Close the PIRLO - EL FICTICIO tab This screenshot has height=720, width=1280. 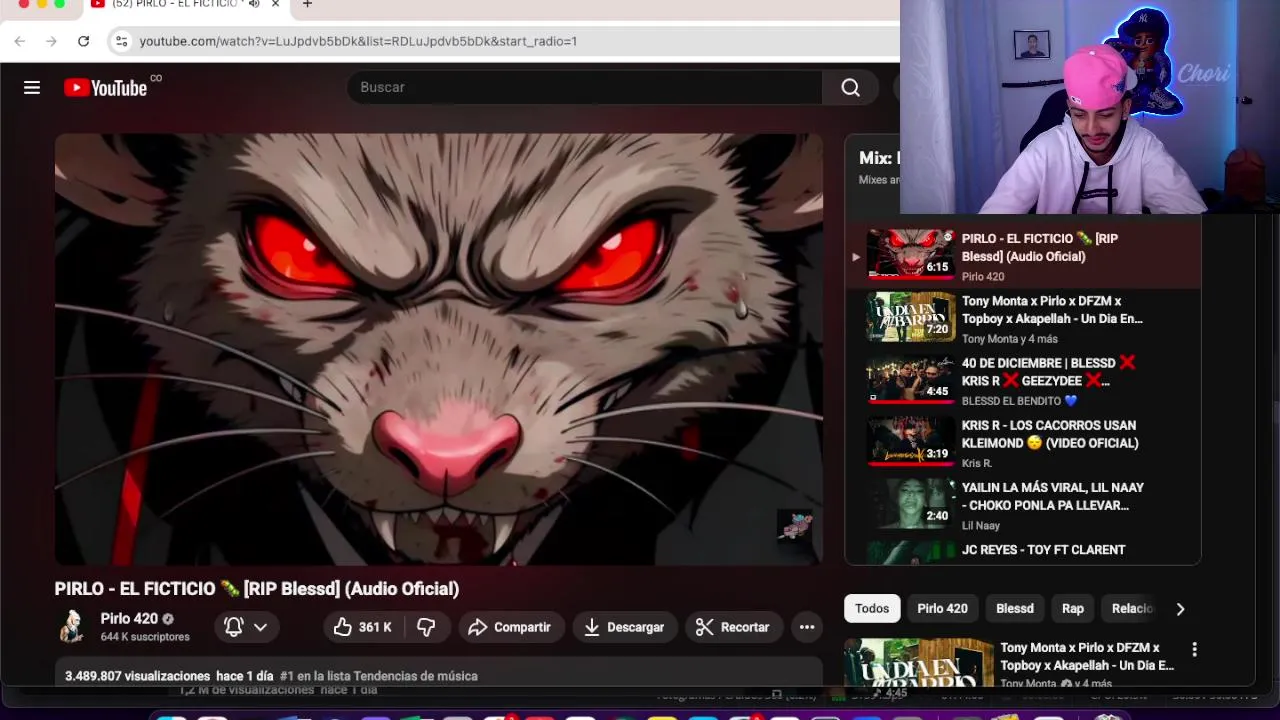pos(275,4)
